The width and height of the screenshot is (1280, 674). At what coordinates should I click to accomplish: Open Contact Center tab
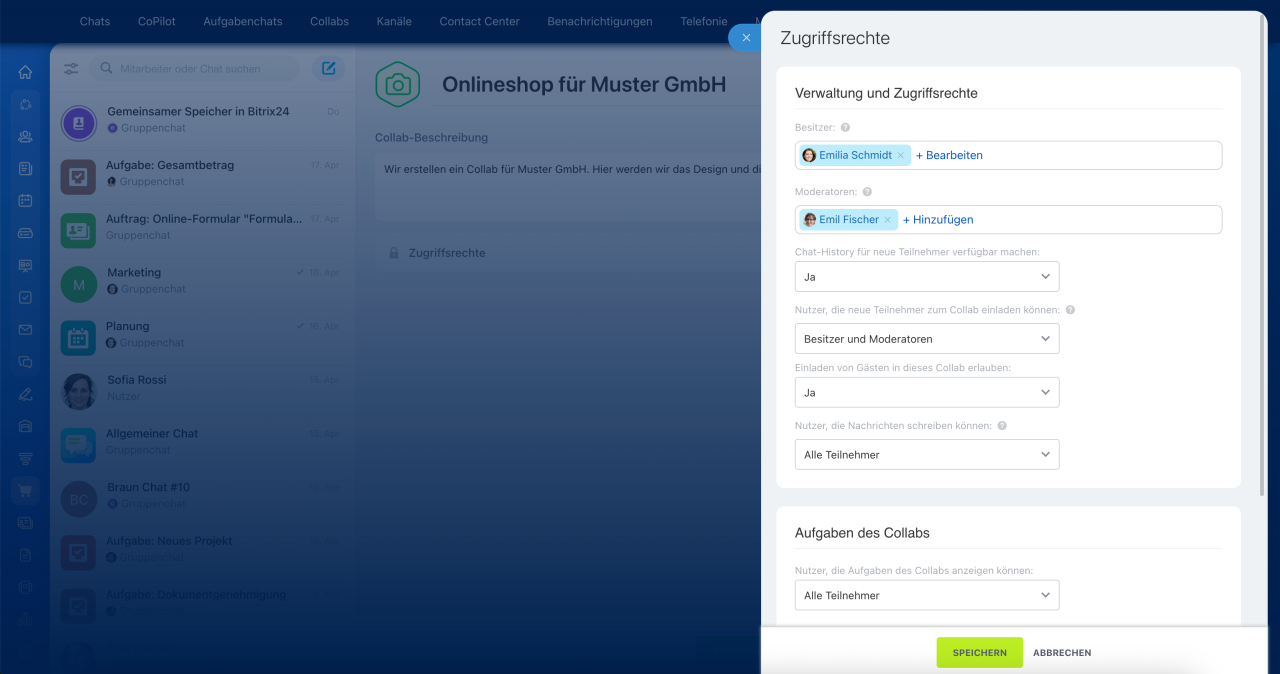[480, 21]
